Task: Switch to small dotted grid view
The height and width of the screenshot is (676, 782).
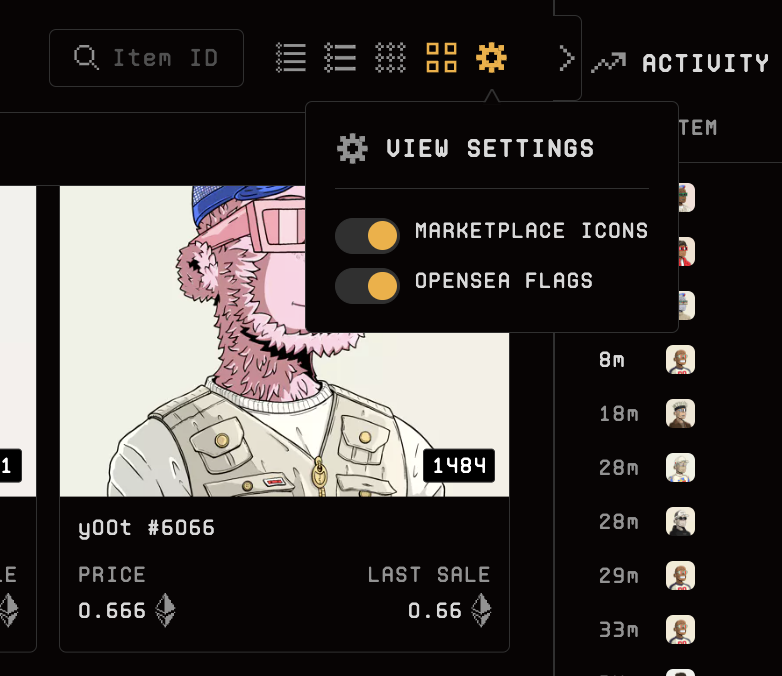Action: pos(391,58)
